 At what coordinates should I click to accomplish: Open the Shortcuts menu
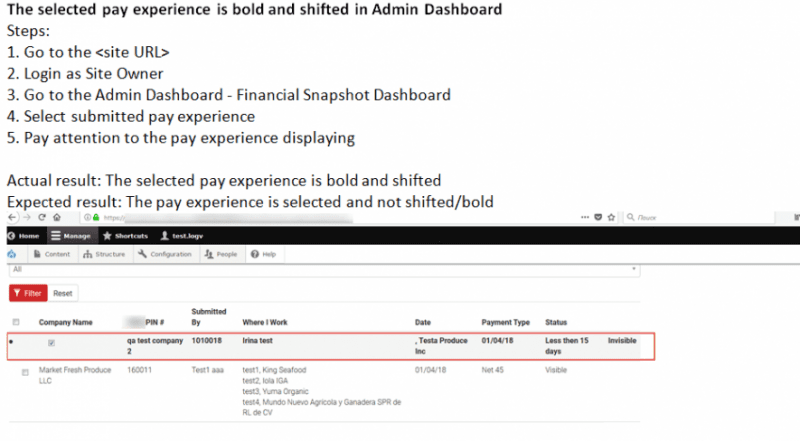(126, 236)
